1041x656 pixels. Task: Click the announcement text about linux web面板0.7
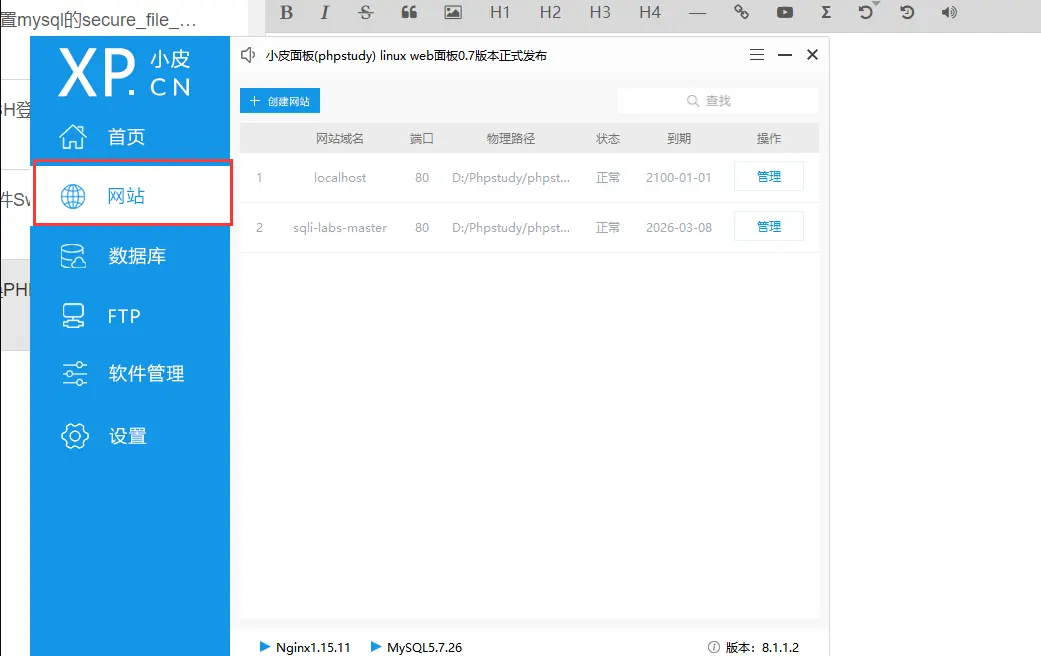tap(406, 56)
